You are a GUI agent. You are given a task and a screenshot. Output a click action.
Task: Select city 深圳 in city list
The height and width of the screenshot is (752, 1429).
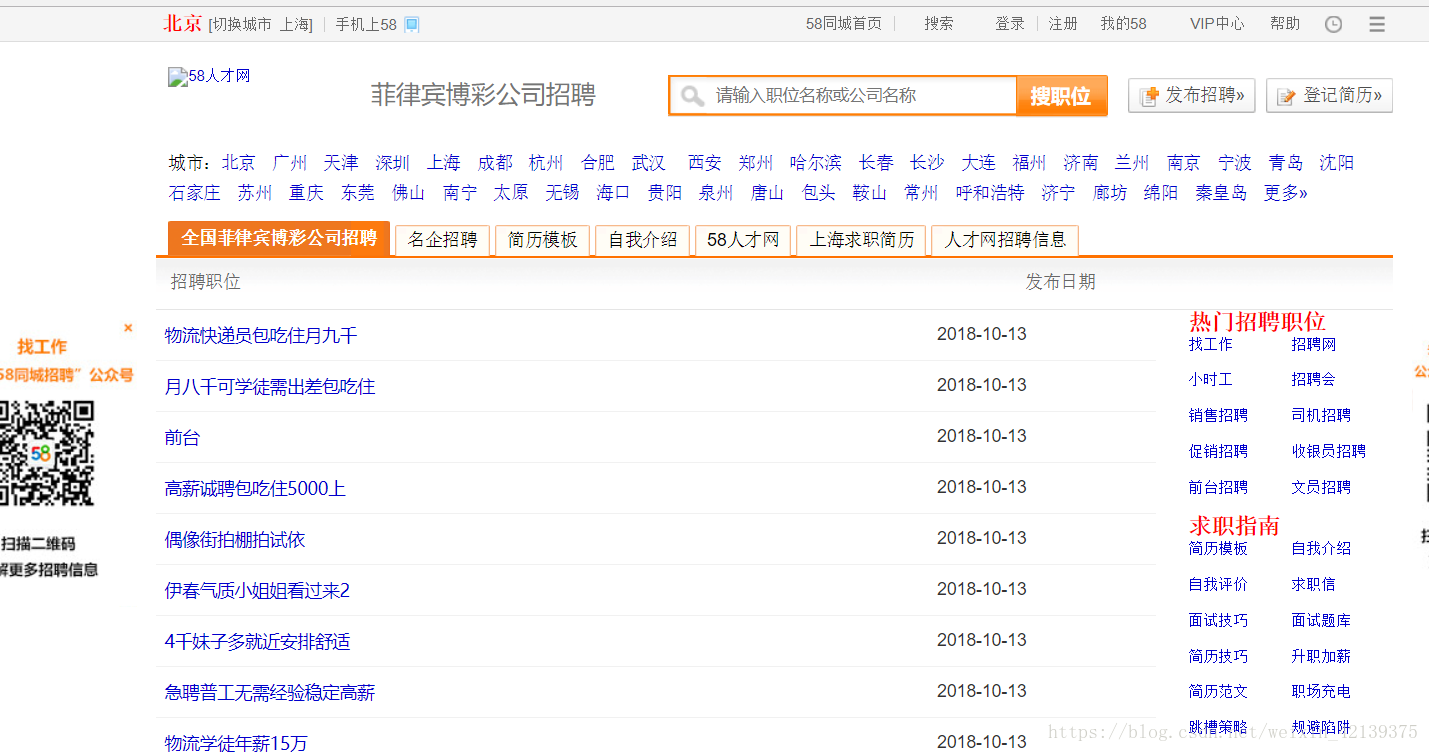pyautogui.click(x=393, y=163)
